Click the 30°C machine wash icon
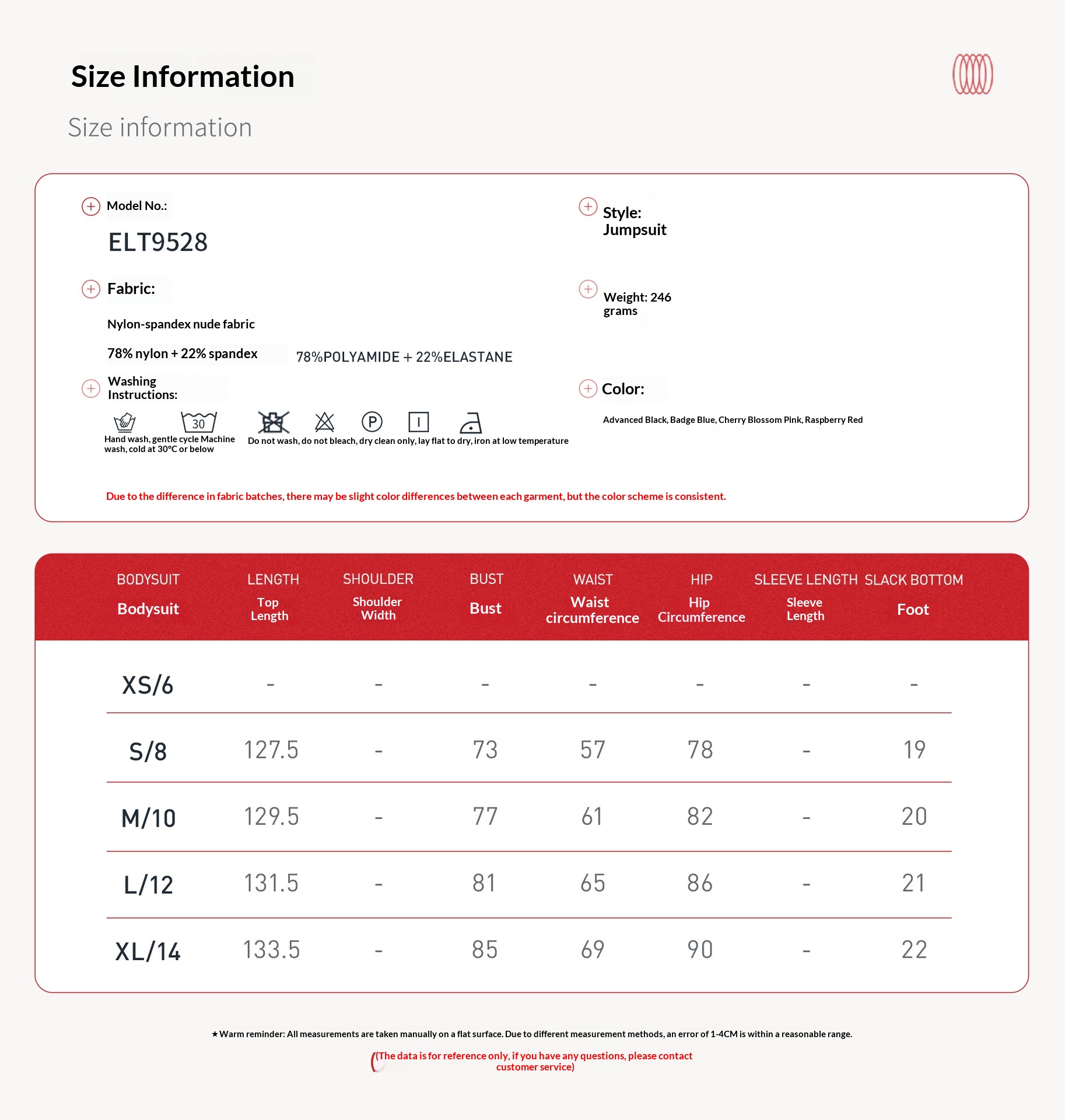 point(198,422)
